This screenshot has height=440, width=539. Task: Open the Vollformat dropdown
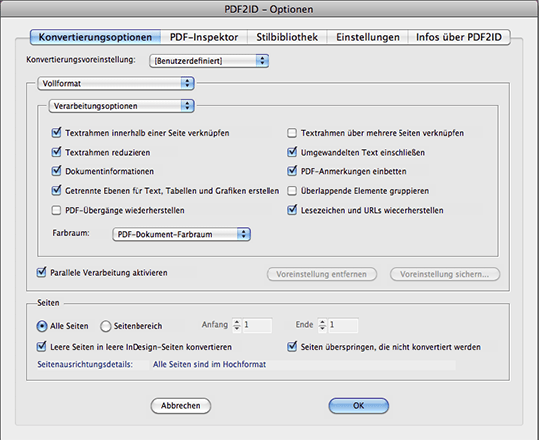116,84
